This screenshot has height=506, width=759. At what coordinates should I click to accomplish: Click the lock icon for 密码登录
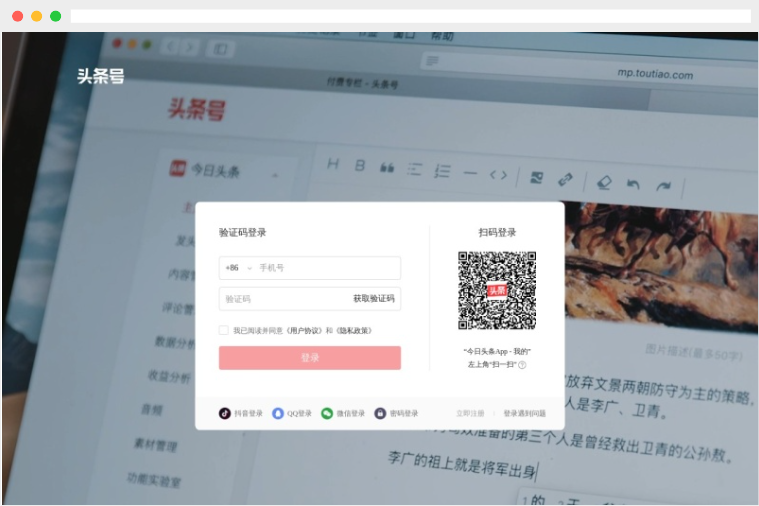(x=380, y=413)
